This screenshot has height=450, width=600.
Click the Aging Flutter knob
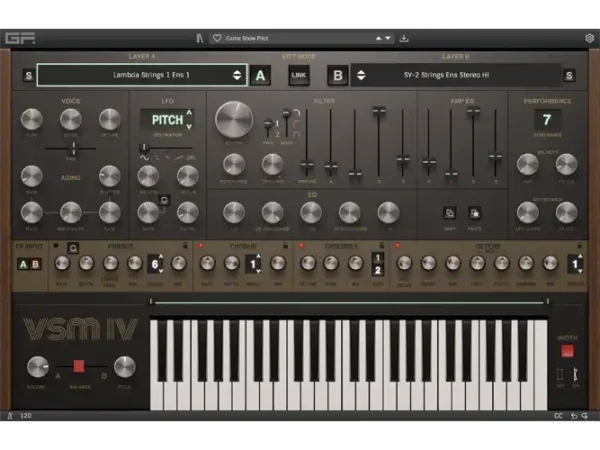(x=109, y=176)
